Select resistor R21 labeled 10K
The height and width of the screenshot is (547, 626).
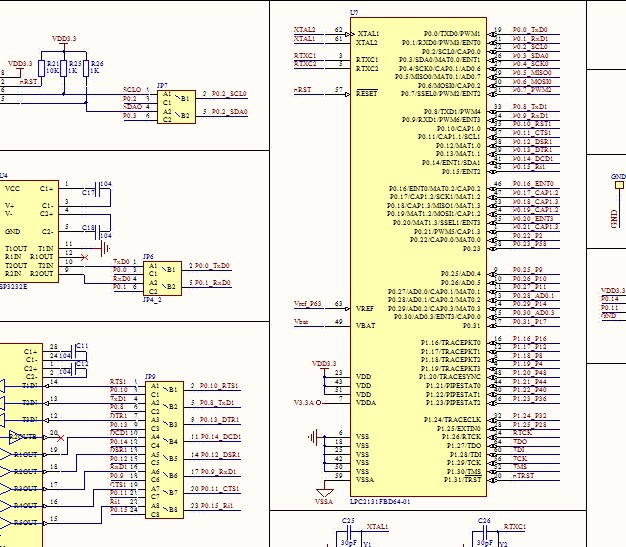pyautogui.click(x=41, y=68)
